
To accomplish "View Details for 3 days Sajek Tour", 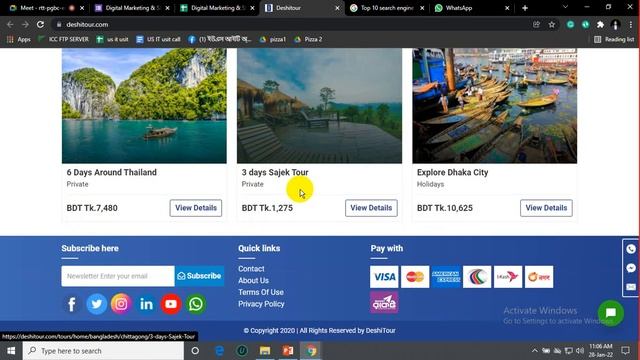I will click(371, 208).
